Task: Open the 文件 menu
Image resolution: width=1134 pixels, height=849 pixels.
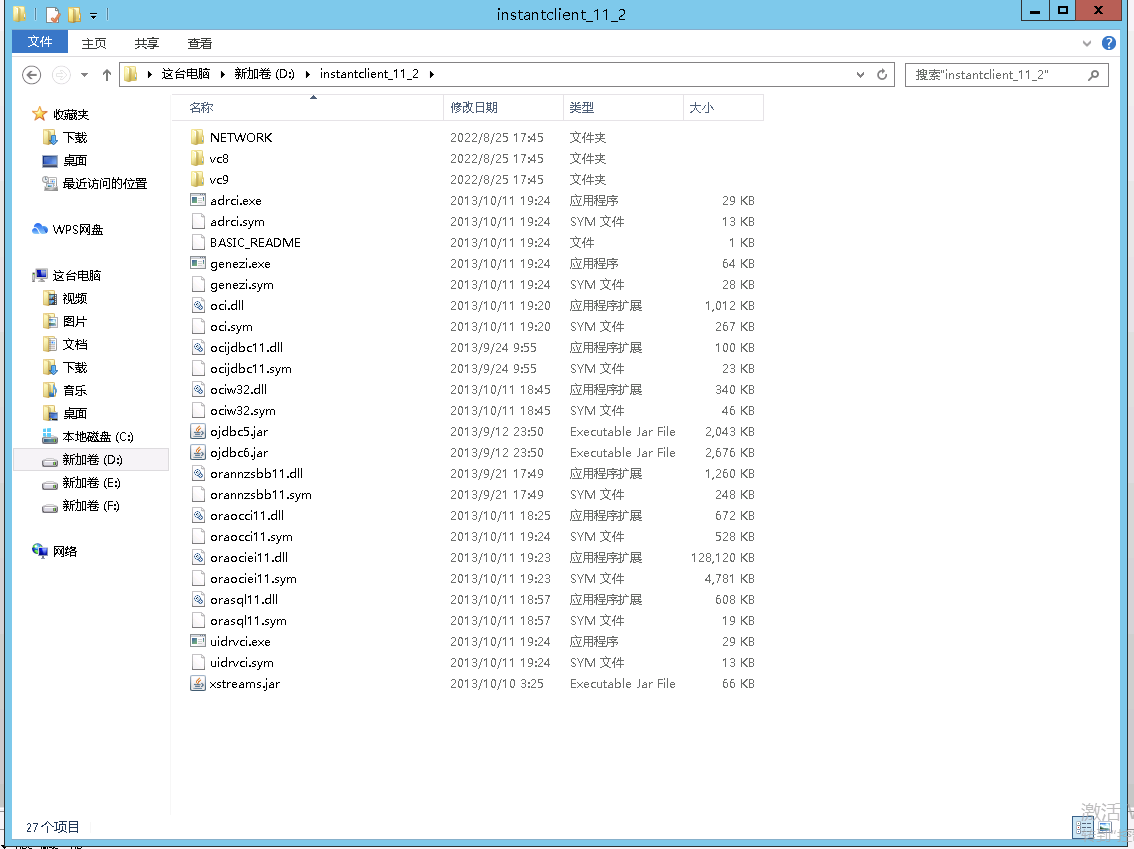Action: [x=40, y=42]
